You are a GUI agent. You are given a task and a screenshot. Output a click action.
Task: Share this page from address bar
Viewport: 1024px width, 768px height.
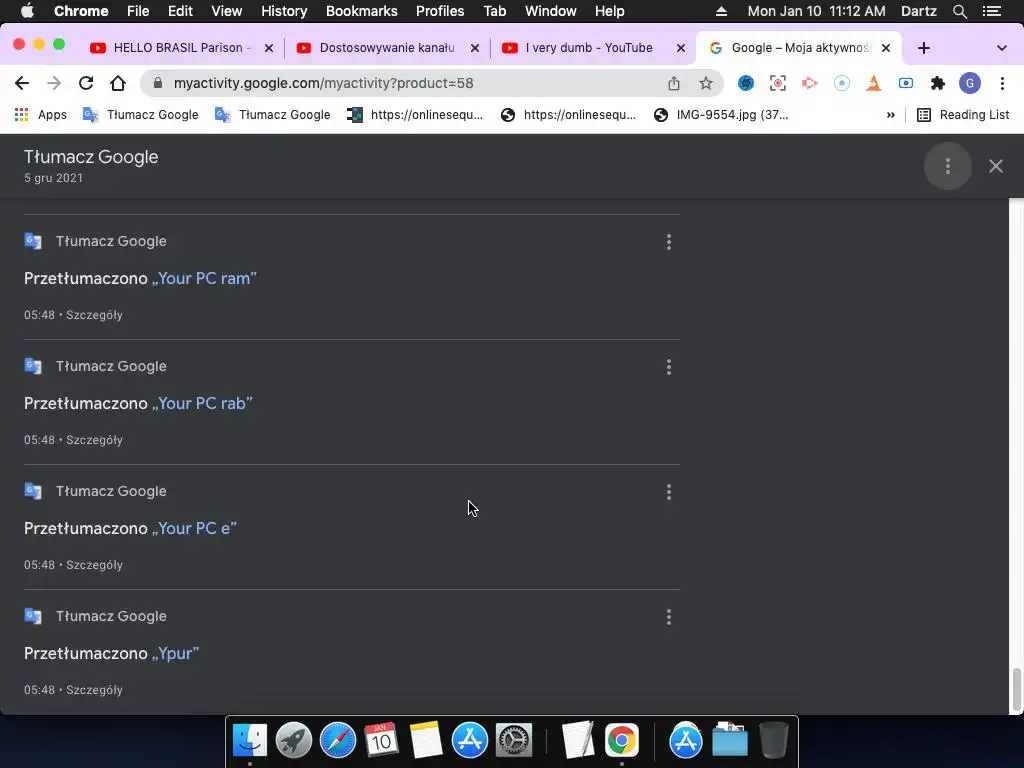coord(673,83)
